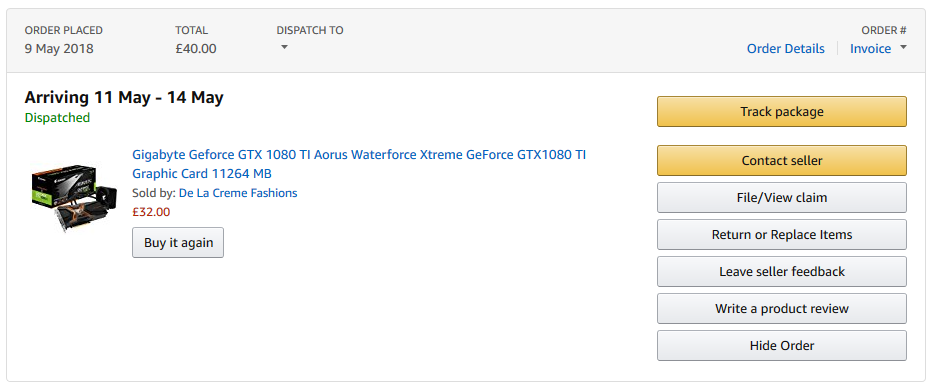Click the Invoice link
The image size is (933, 388).
coord(871,49)
